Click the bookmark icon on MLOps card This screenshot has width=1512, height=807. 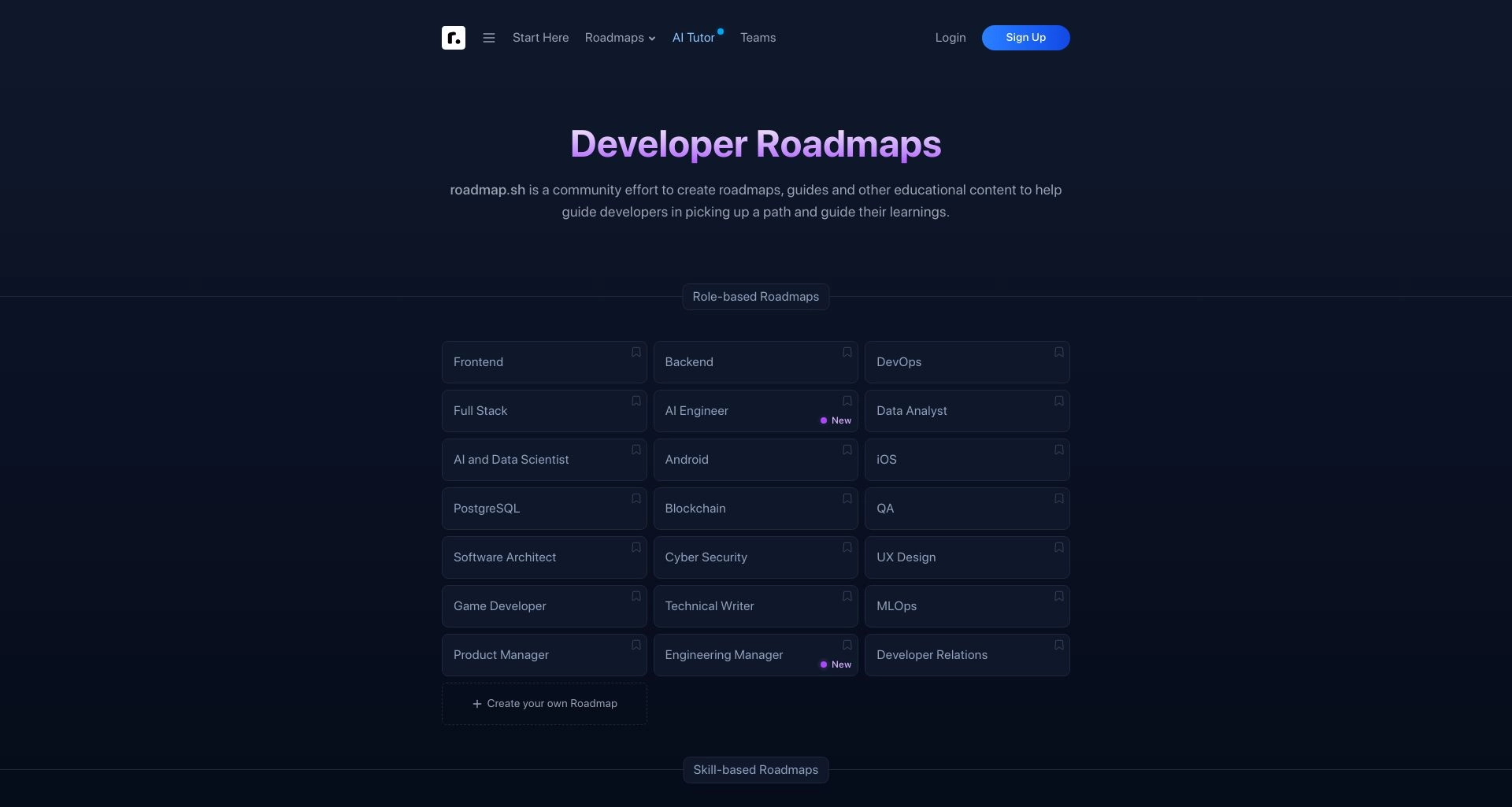tap(1058, 596)
